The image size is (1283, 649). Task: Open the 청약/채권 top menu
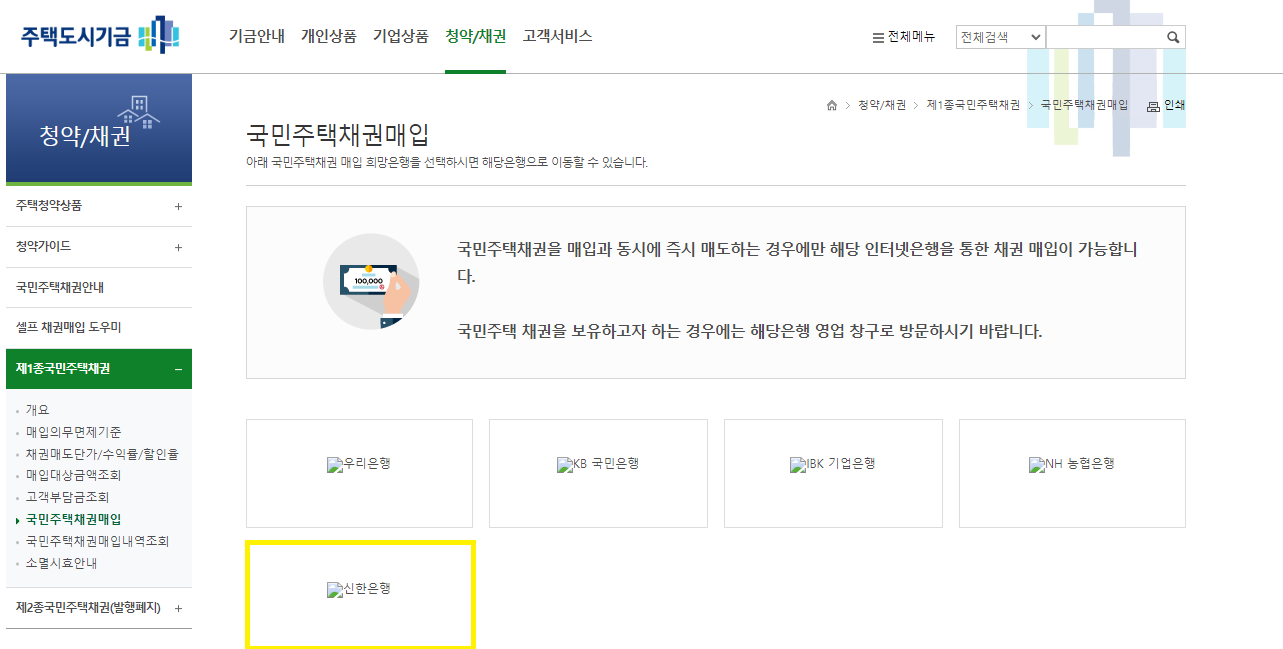[x=476, y=36]
